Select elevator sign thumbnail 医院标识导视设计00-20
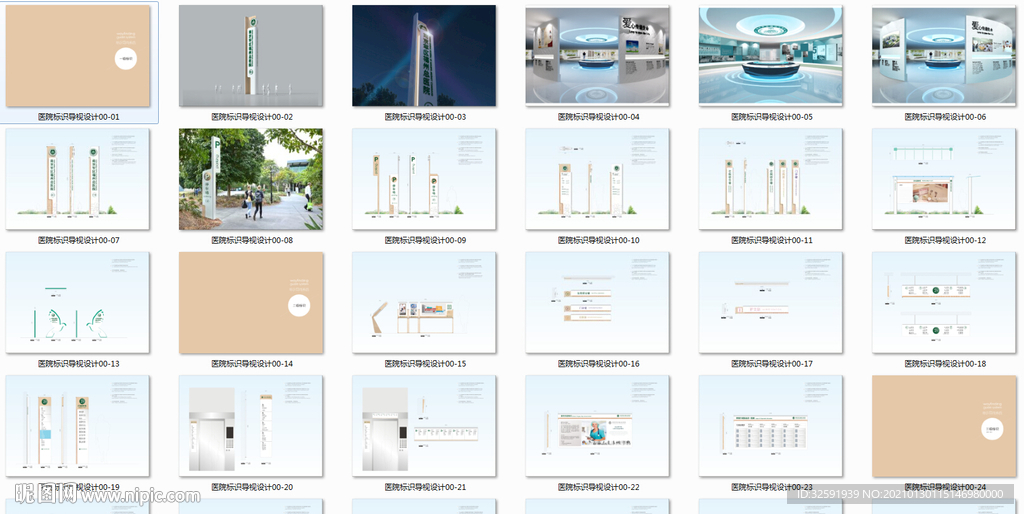The image size is (1024, 514). click(251, 427)
